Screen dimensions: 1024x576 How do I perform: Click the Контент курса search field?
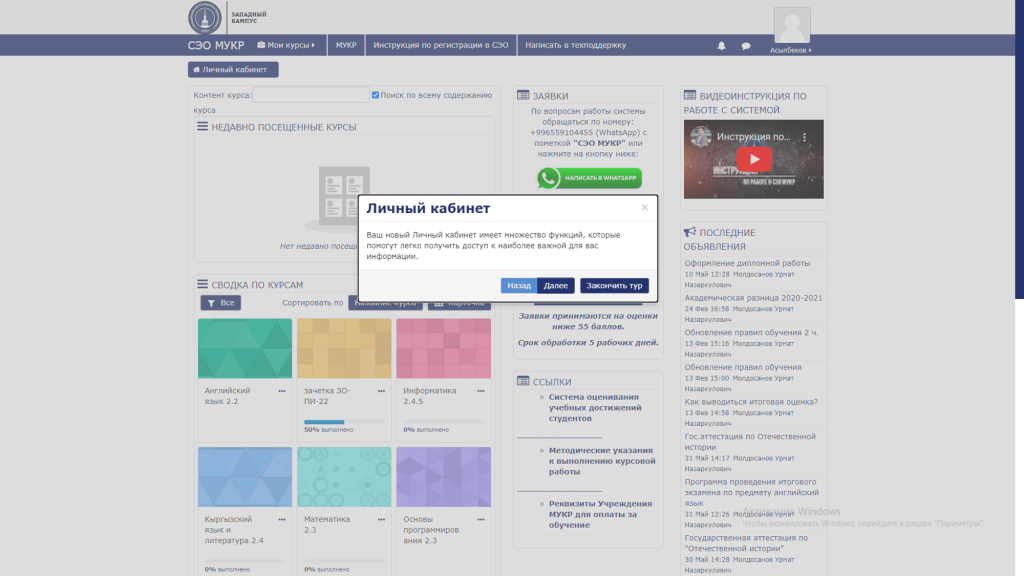pyautogui.click(x=311, y=95)
